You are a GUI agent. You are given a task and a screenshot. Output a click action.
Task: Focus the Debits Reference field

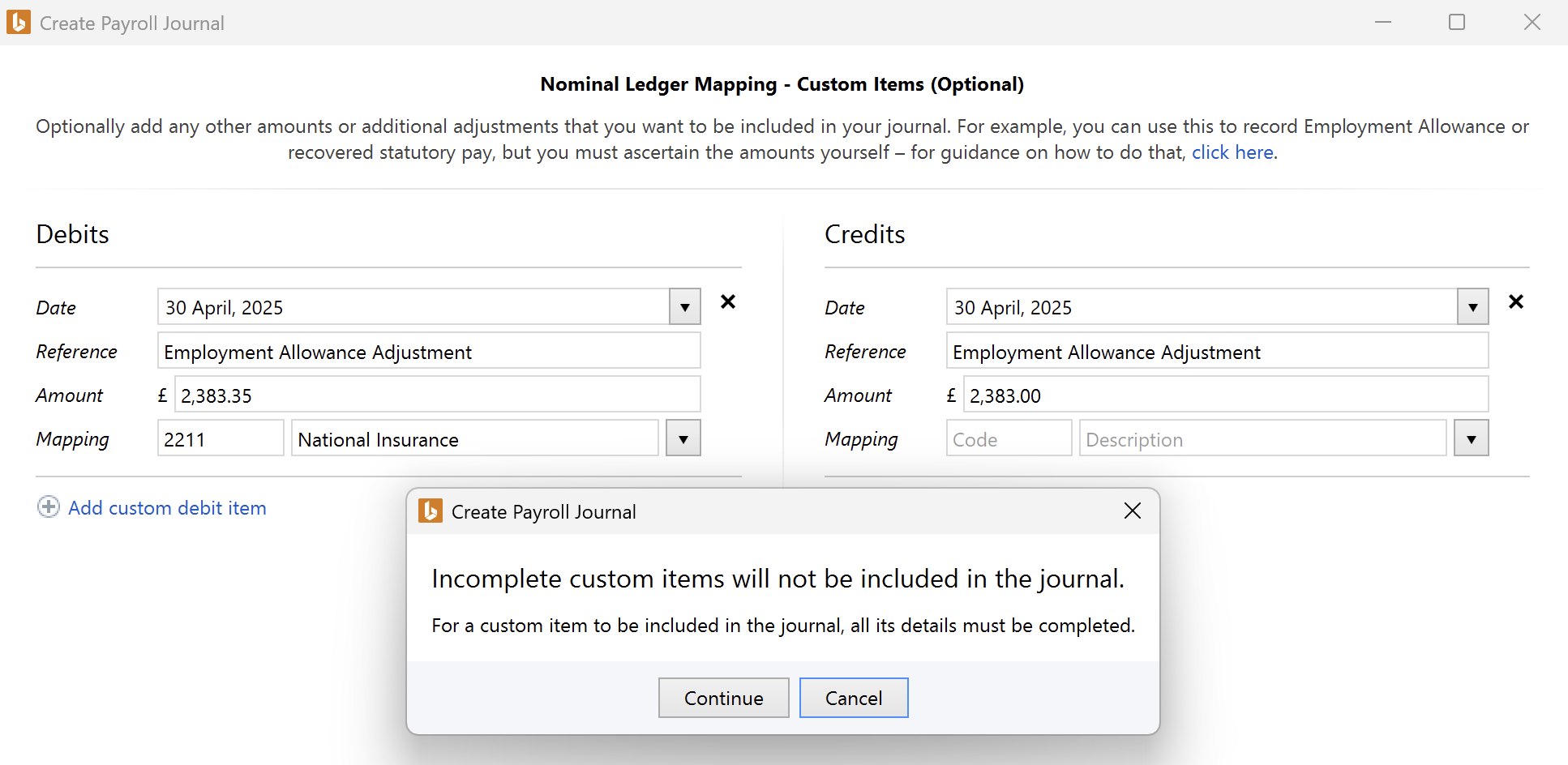coord(429,351)
